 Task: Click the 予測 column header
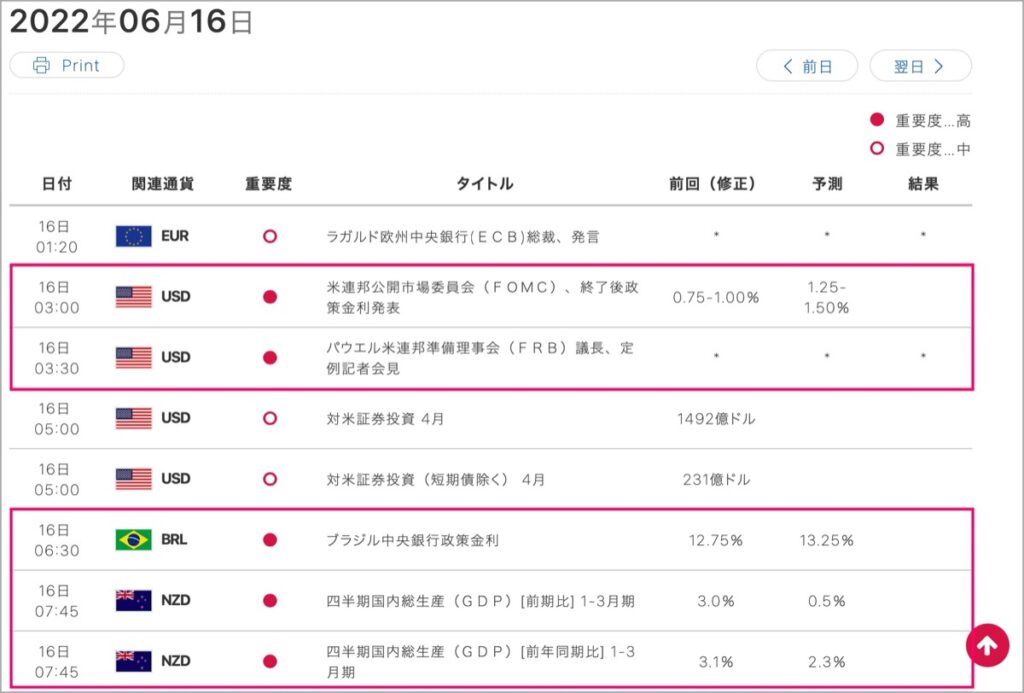(x=827, y=184)
